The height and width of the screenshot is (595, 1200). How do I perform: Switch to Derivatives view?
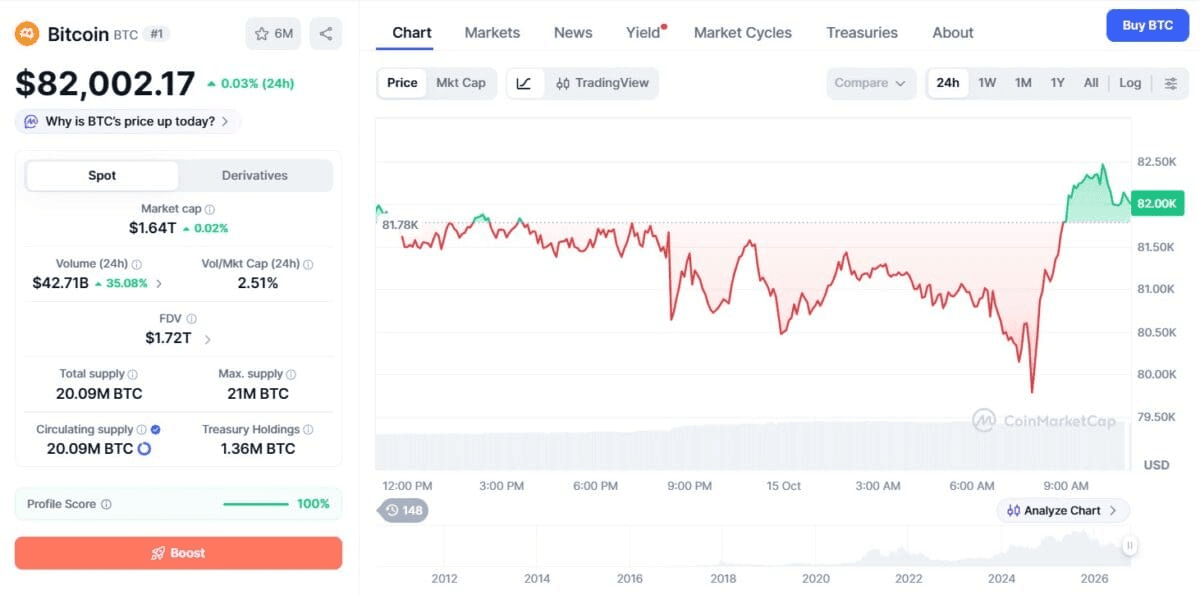click(x=255, y=175)
